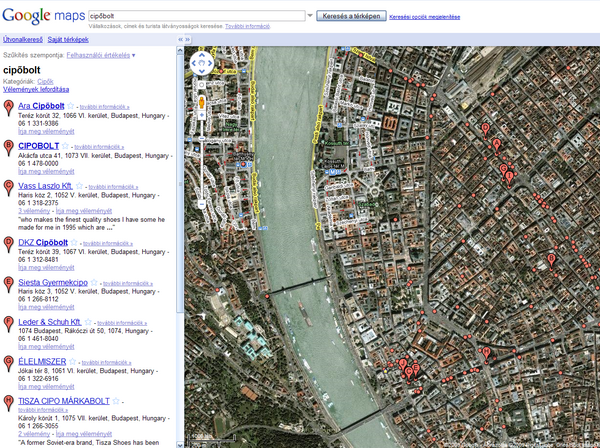Click the red marker H beside TISZA CIPO MÁRKABOLT
Image resolution: width=600 pixels, height=448 pixels.
tap(8, 403)
